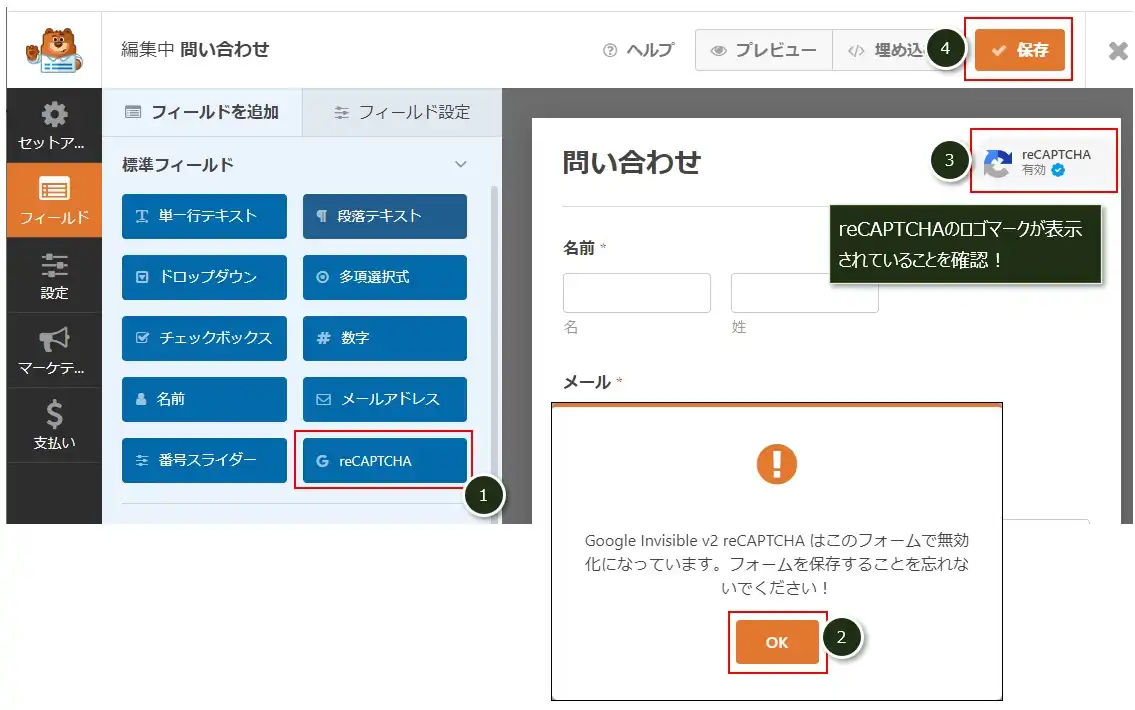This screenshot has height=710, width=1135.
Task: Click the メール field label
Action: coord(587,382)
